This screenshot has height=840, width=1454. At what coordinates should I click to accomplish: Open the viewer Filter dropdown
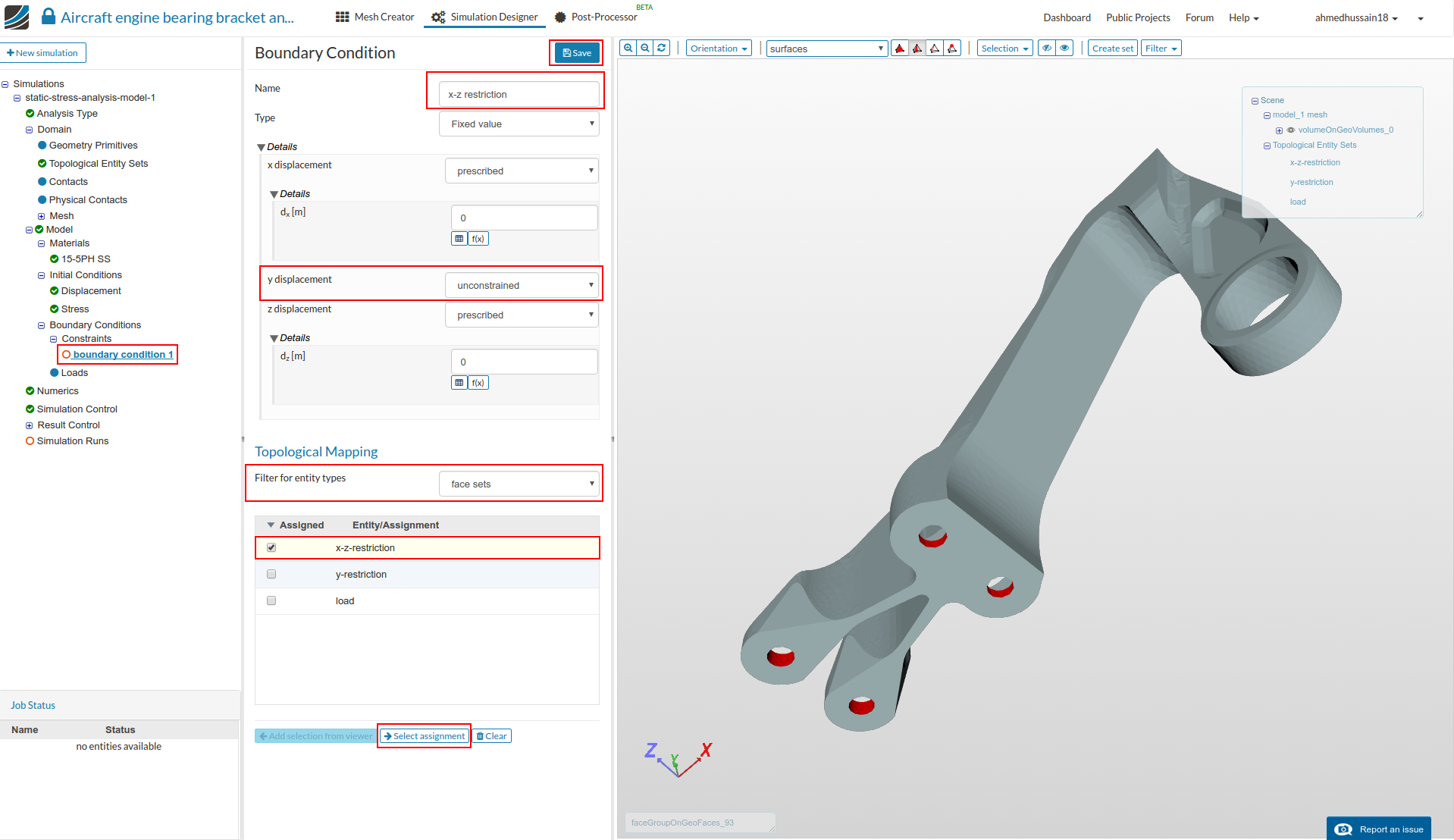[1161, 49]
